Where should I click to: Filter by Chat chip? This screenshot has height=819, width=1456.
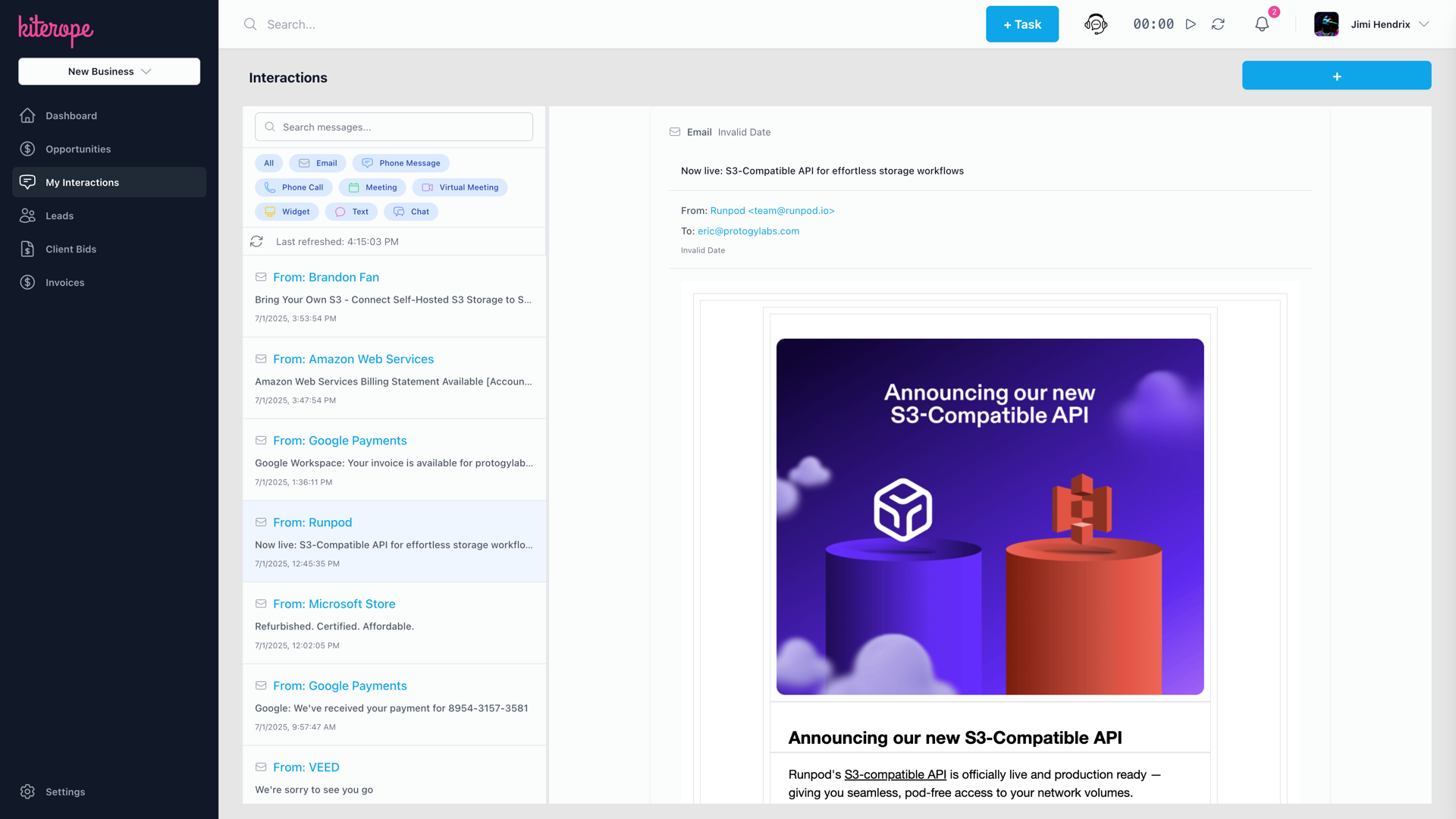[x=411, y=212]
